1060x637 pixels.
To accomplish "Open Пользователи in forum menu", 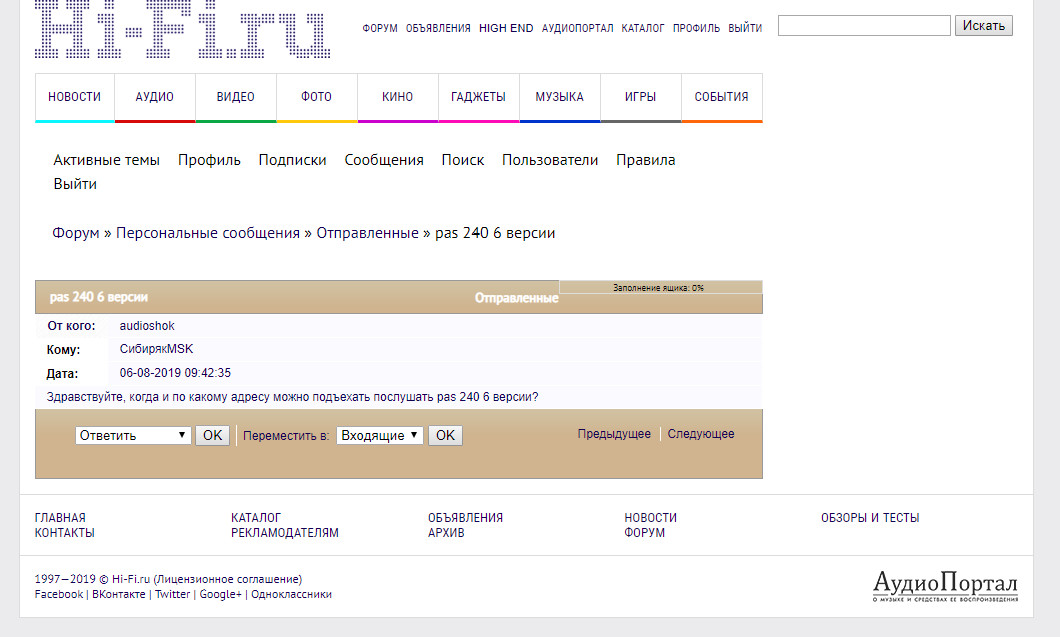I will pyautogui.click(x=550, y=160).
